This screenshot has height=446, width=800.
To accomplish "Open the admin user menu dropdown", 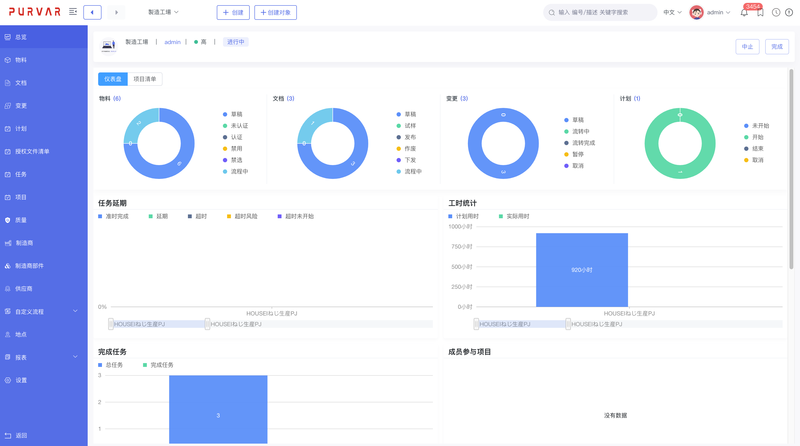I will click(x=718, y=12).
